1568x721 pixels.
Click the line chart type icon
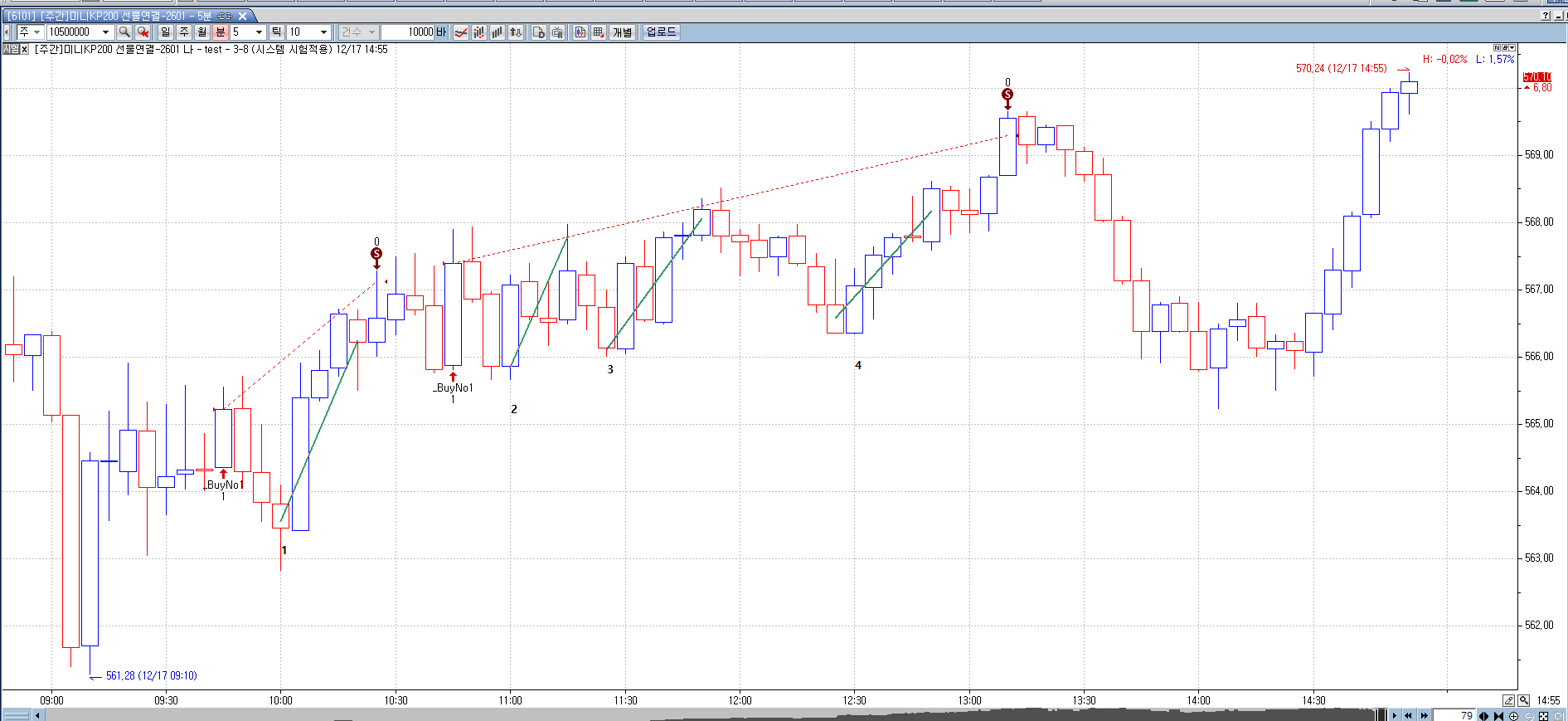461,32
